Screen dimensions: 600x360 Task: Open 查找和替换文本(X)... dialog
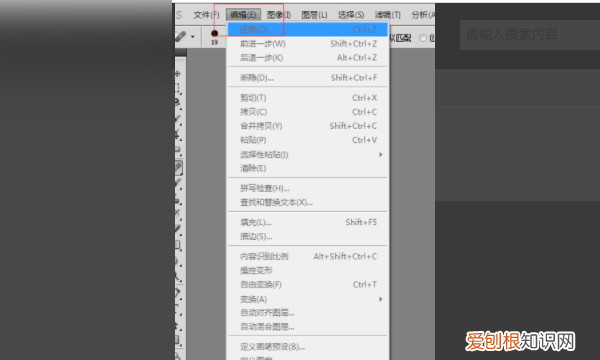click(x=308, y=202)
